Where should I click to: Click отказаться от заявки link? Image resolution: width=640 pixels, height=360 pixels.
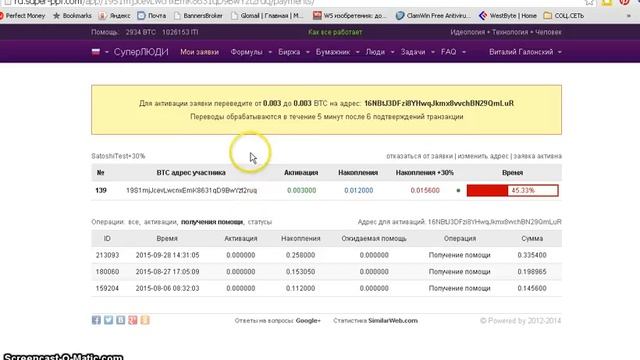tap(420, 156)
